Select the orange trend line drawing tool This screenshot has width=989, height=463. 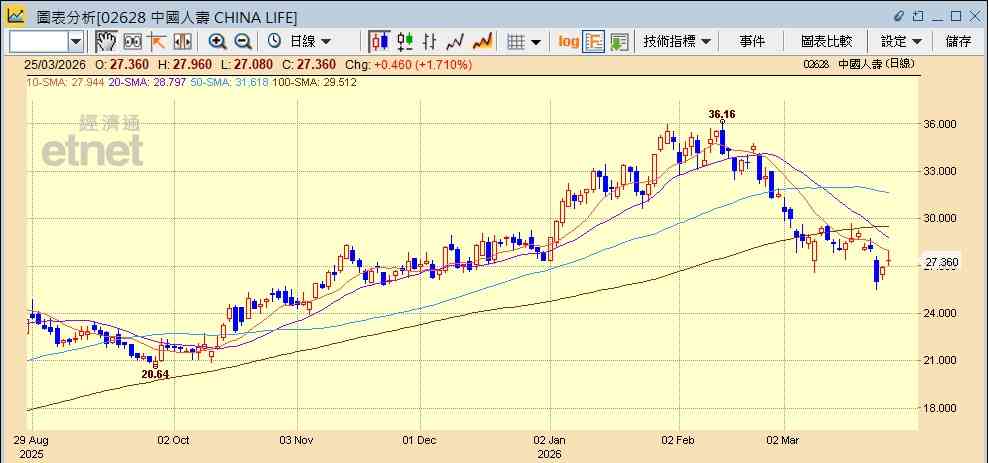(x=156, y=42)
